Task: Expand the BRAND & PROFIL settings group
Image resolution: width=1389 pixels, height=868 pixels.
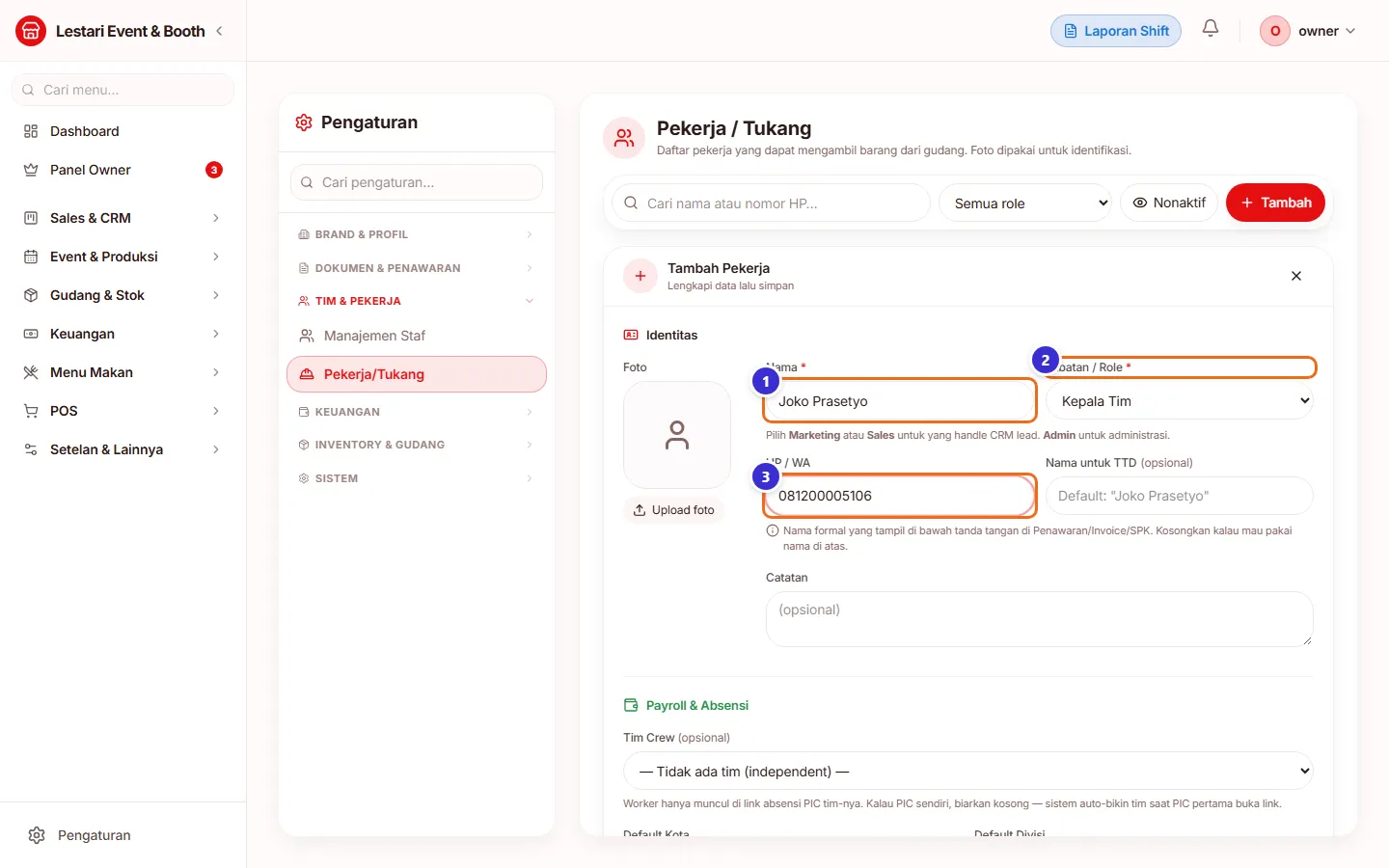Action: pyautogui.click(x=417, y=234)
